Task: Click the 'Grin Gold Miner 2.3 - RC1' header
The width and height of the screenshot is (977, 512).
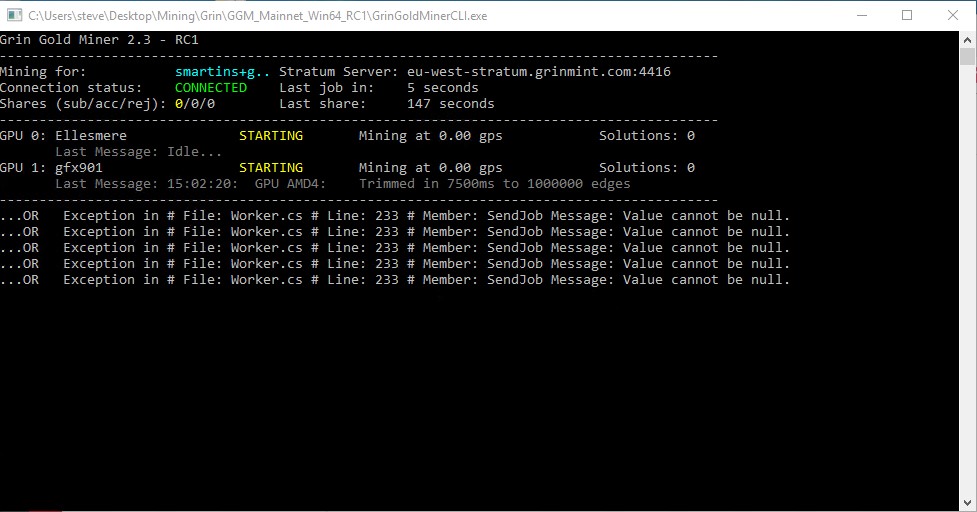Action: pos(99,39)
